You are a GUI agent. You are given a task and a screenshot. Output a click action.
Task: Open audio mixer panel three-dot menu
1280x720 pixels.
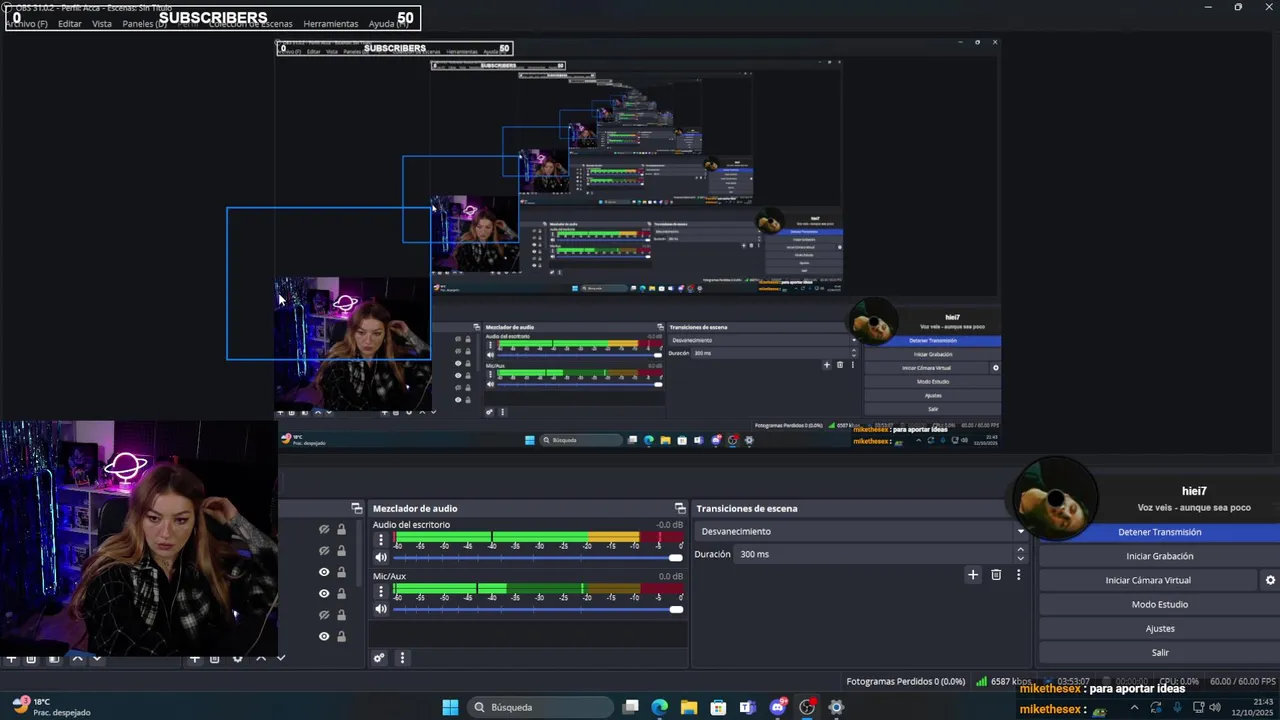(402, 658)
